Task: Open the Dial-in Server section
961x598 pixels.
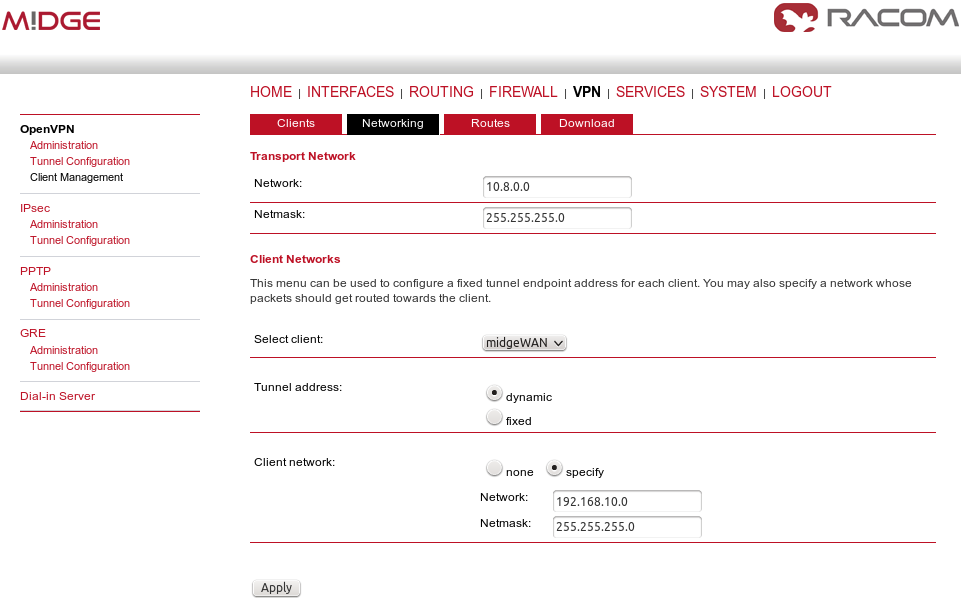Action: [58, 396]
